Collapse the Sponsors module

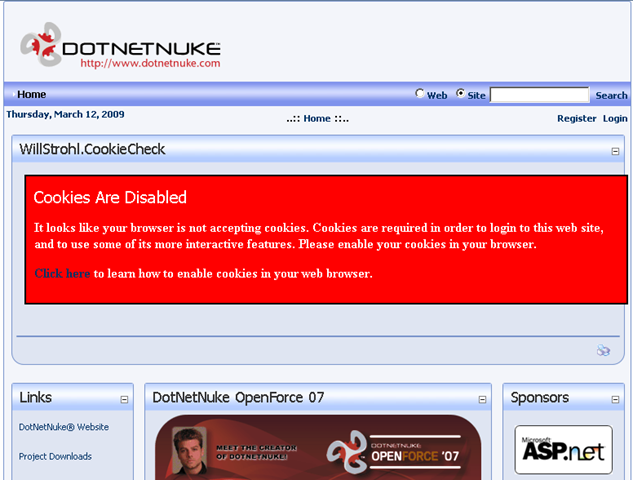(615, 400)
